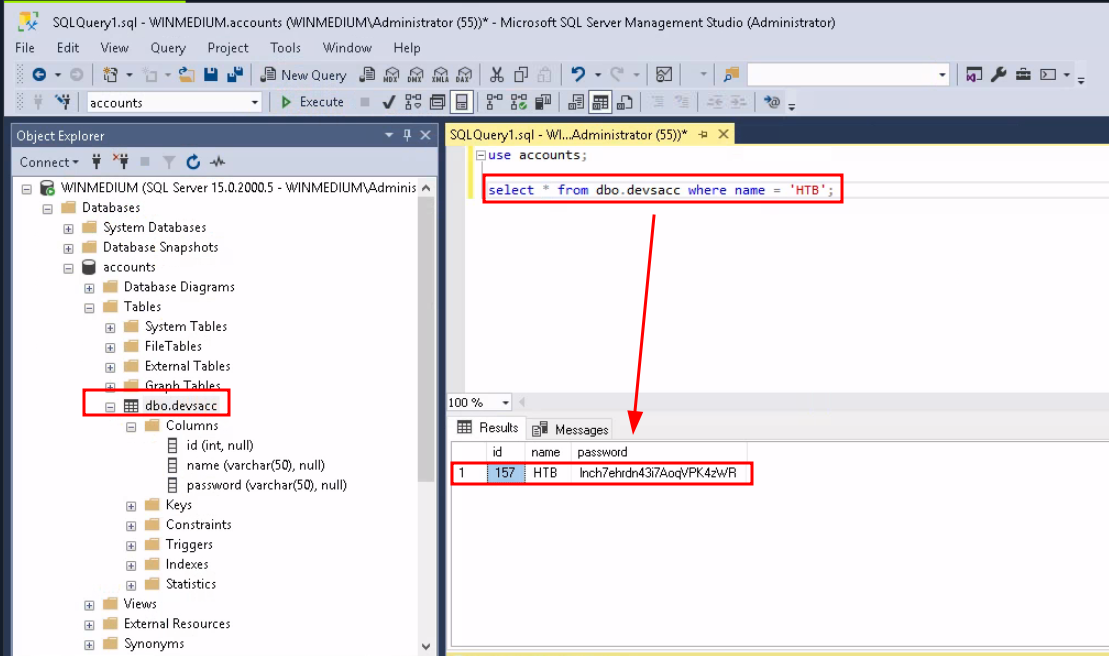Switch to the Messages tab
Screen dimensions: 1109x656
click(570, 429)
